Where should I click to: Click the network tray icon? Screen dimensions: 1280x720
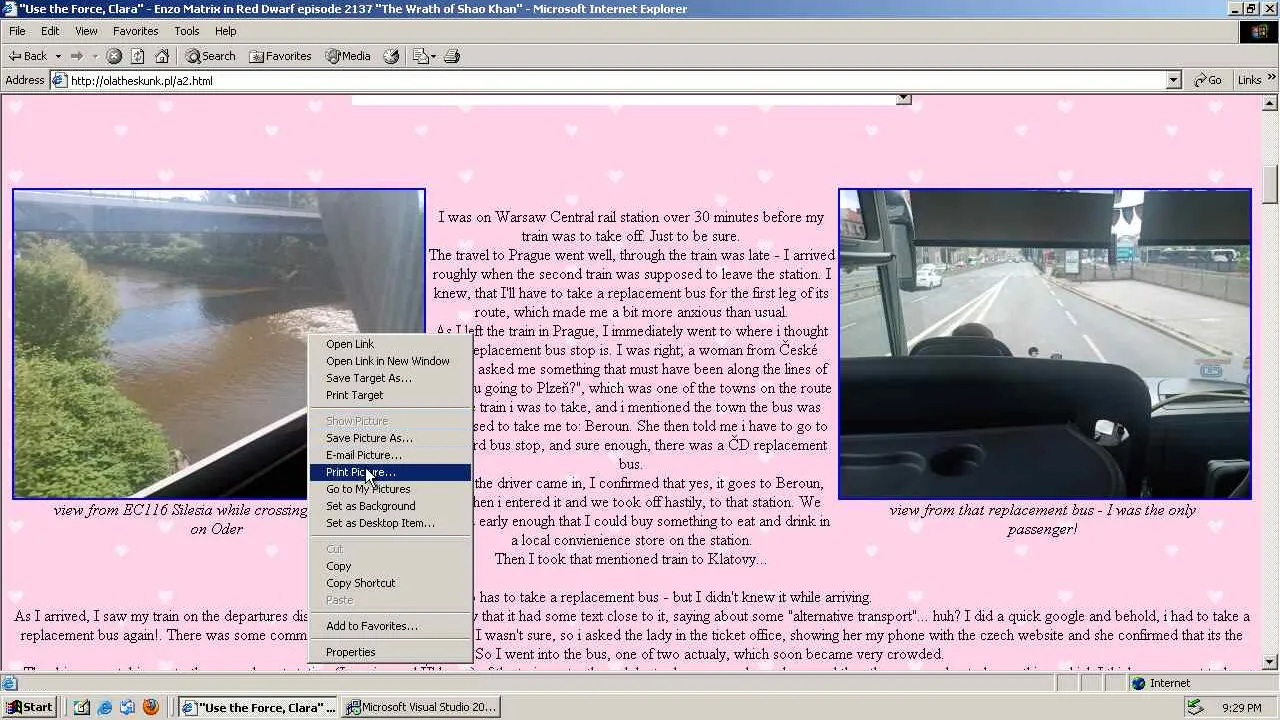click(1195, 707)
